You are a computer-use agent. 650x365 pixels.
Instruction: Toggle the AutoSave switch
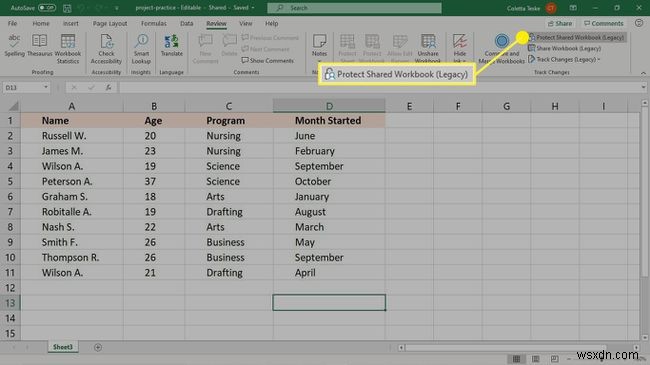47,7
